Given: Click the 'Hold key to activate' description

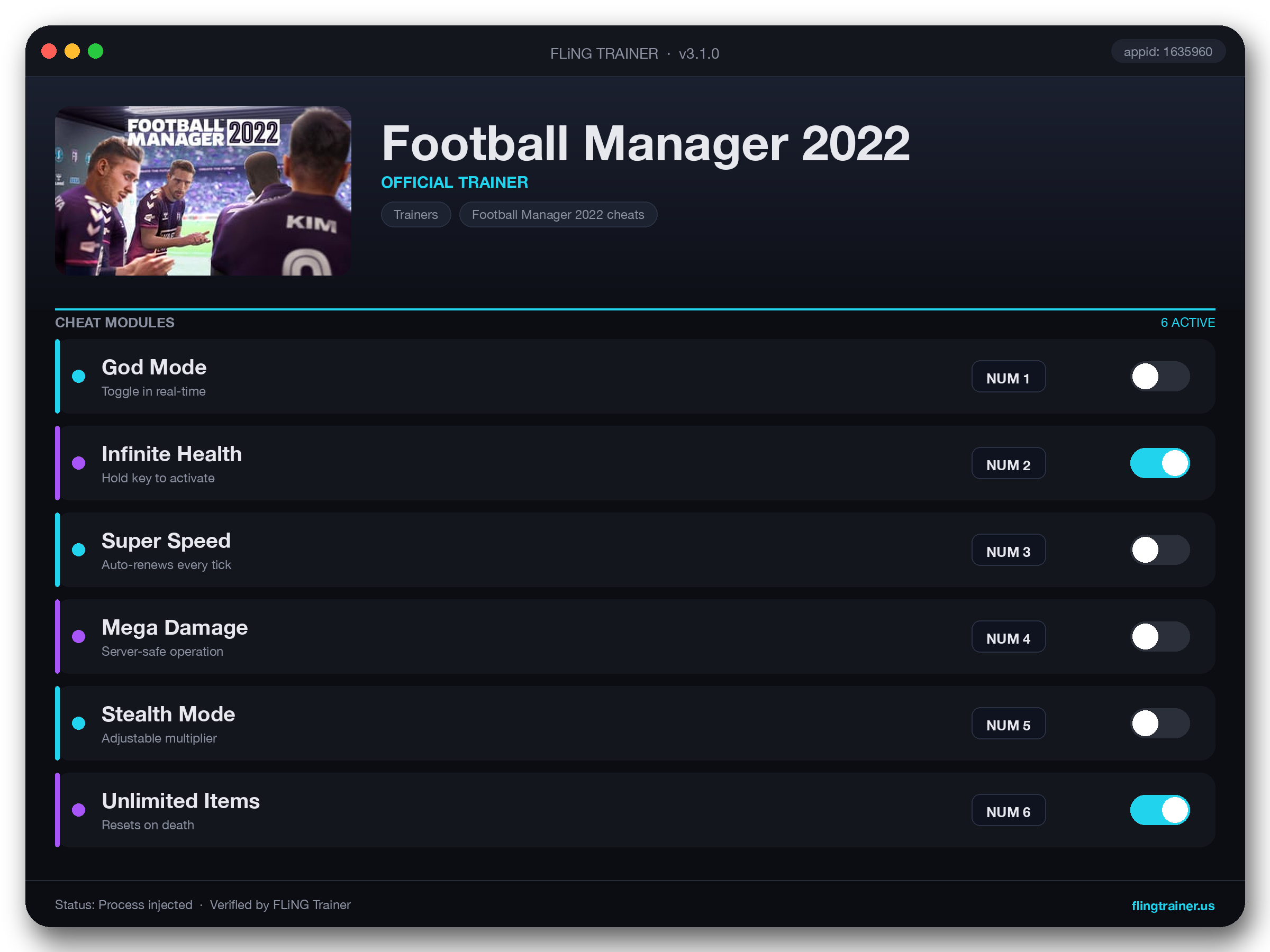Looking at the screenshot, I should click(x=158, y=478).
